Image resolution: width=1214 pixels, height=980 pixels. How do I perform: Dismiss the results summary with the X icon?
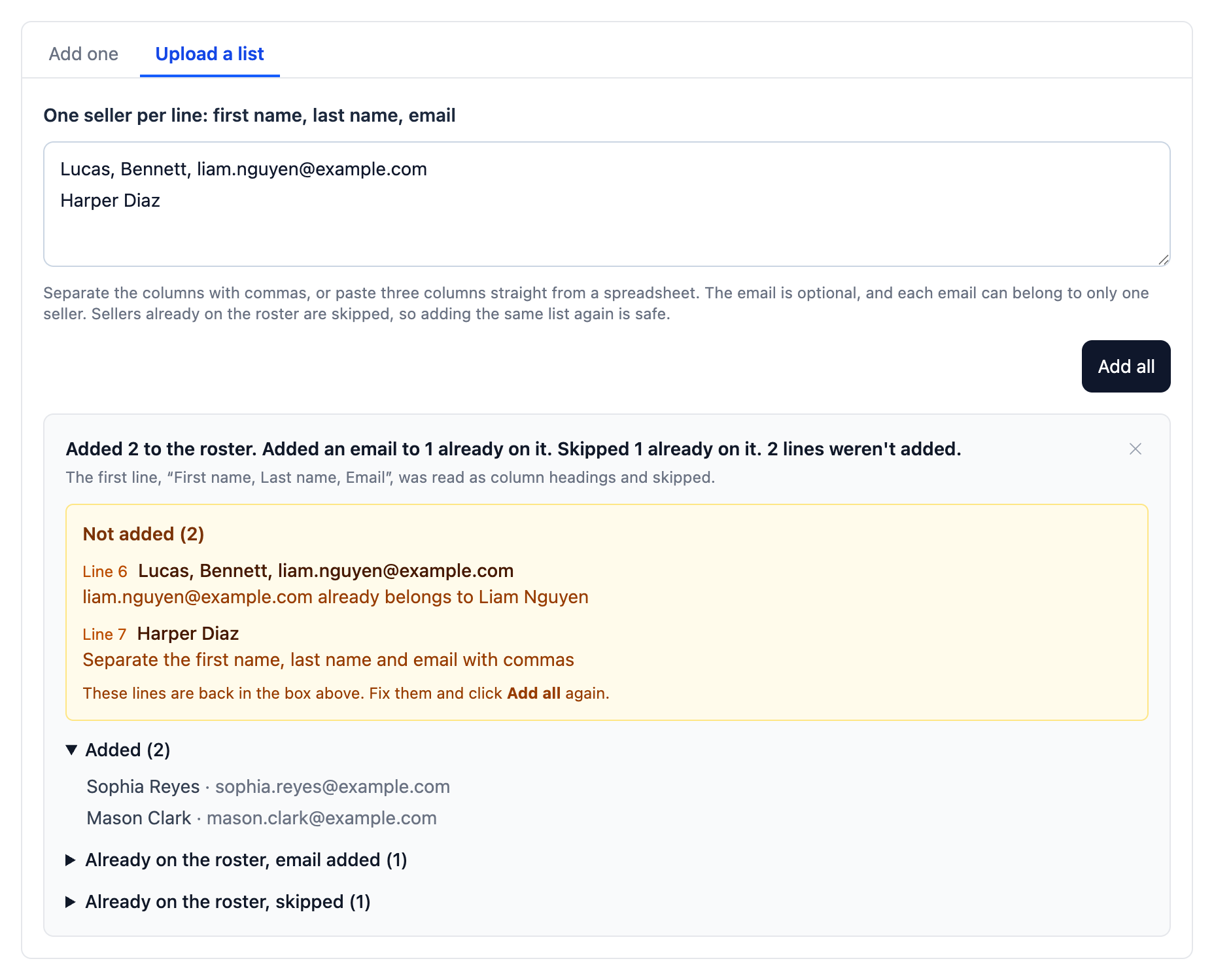1136,449
